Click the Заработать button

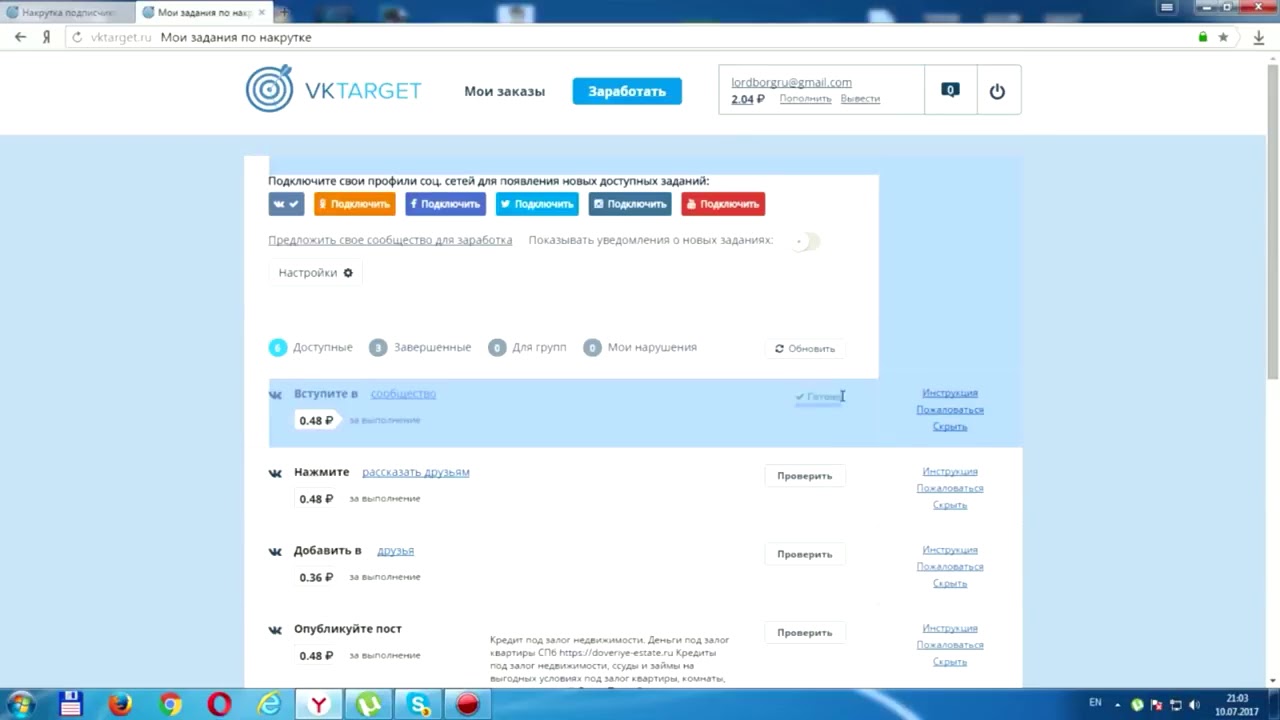click(x=627, y=91)
